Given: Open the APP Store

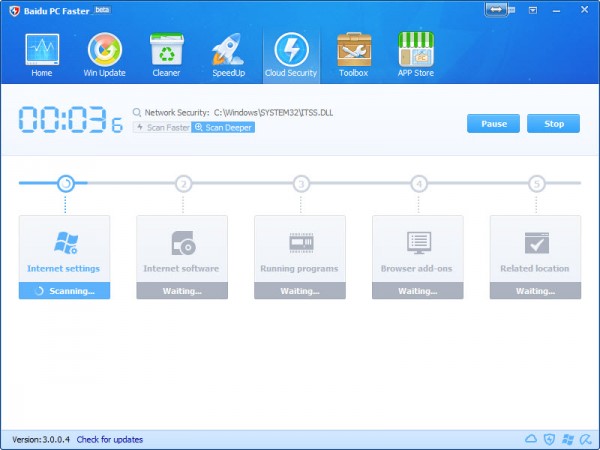Looking at the screenshot, I should [x=416, y=54].
